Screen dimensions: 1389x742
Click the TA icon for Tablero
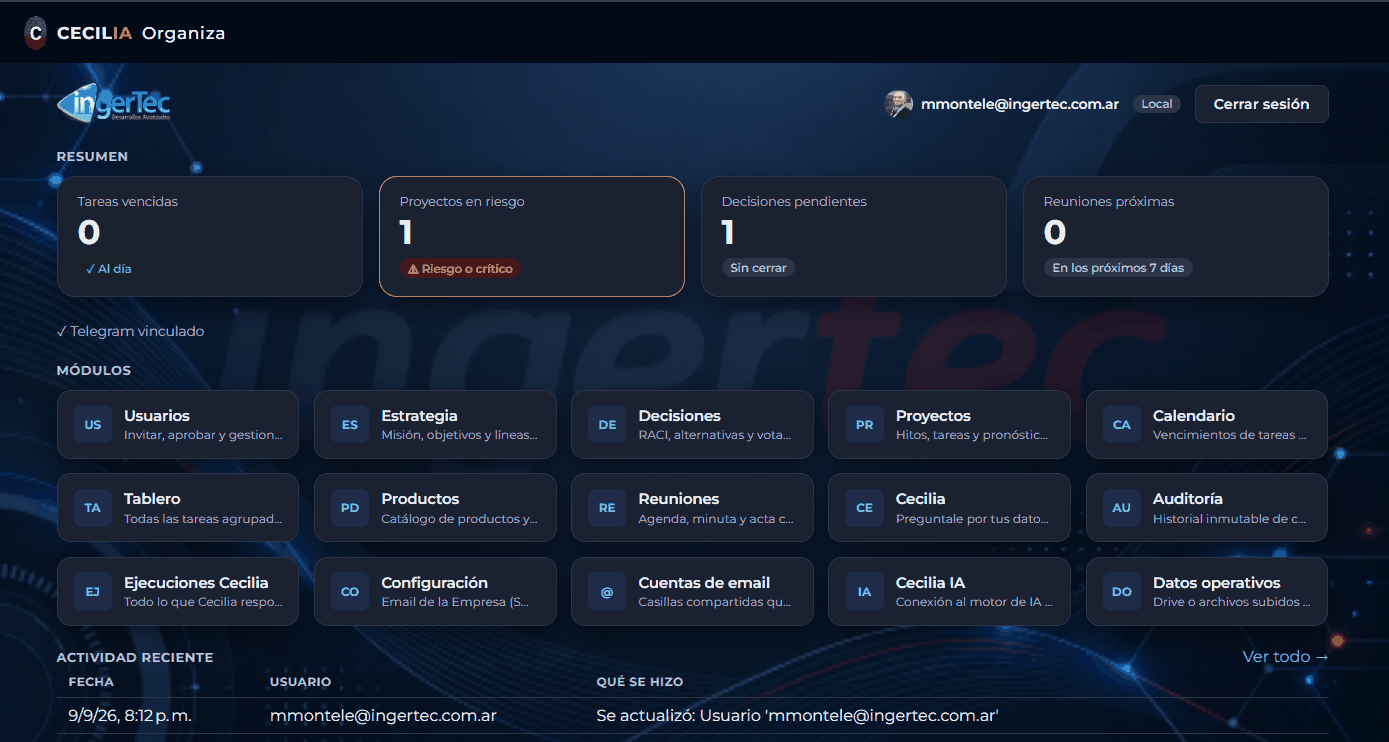(x=93, y=507)
